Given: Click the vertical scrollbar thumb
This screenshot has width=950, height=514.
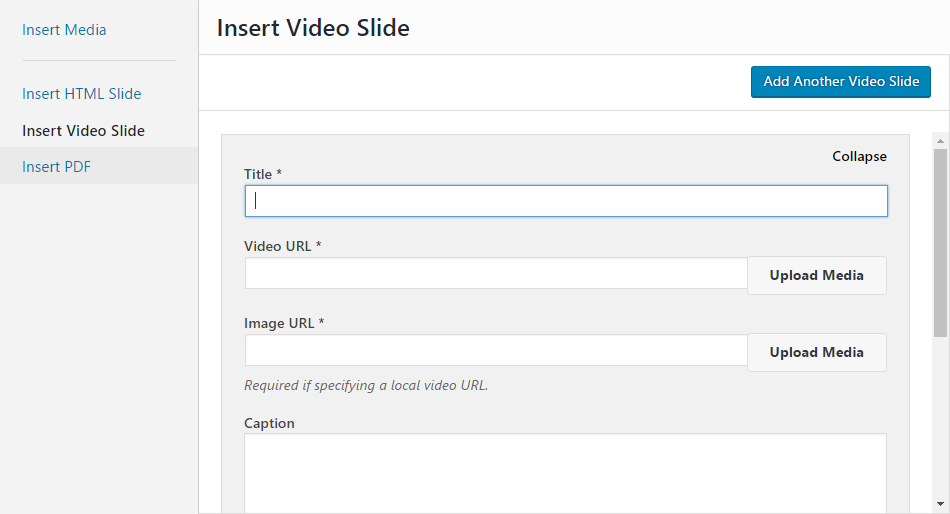Looking at the screenshot, I should coord(940,242).
